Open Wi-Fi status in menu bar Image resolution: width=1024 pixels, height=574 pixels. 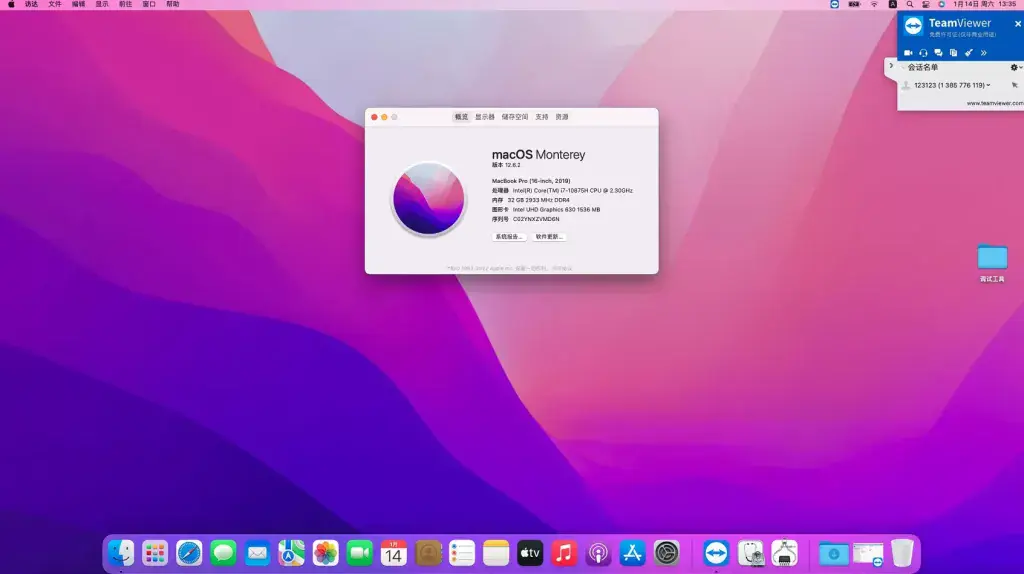click(x=874, y=5)
